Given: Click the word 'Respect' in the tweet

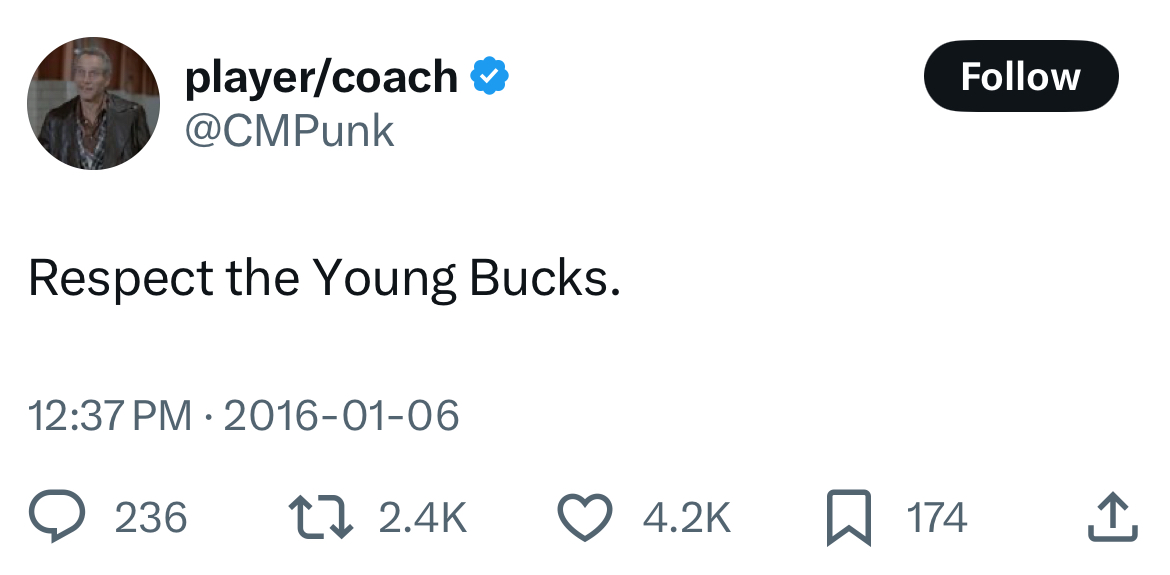Looking at the screenshot, I should pyautogui.click(x=121, y=279).
